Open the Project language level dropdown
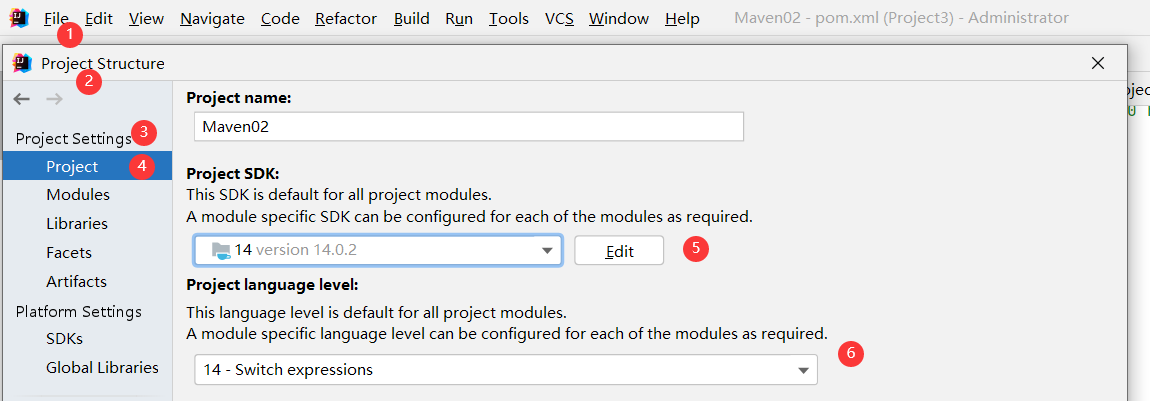 (x=802, y=370)
